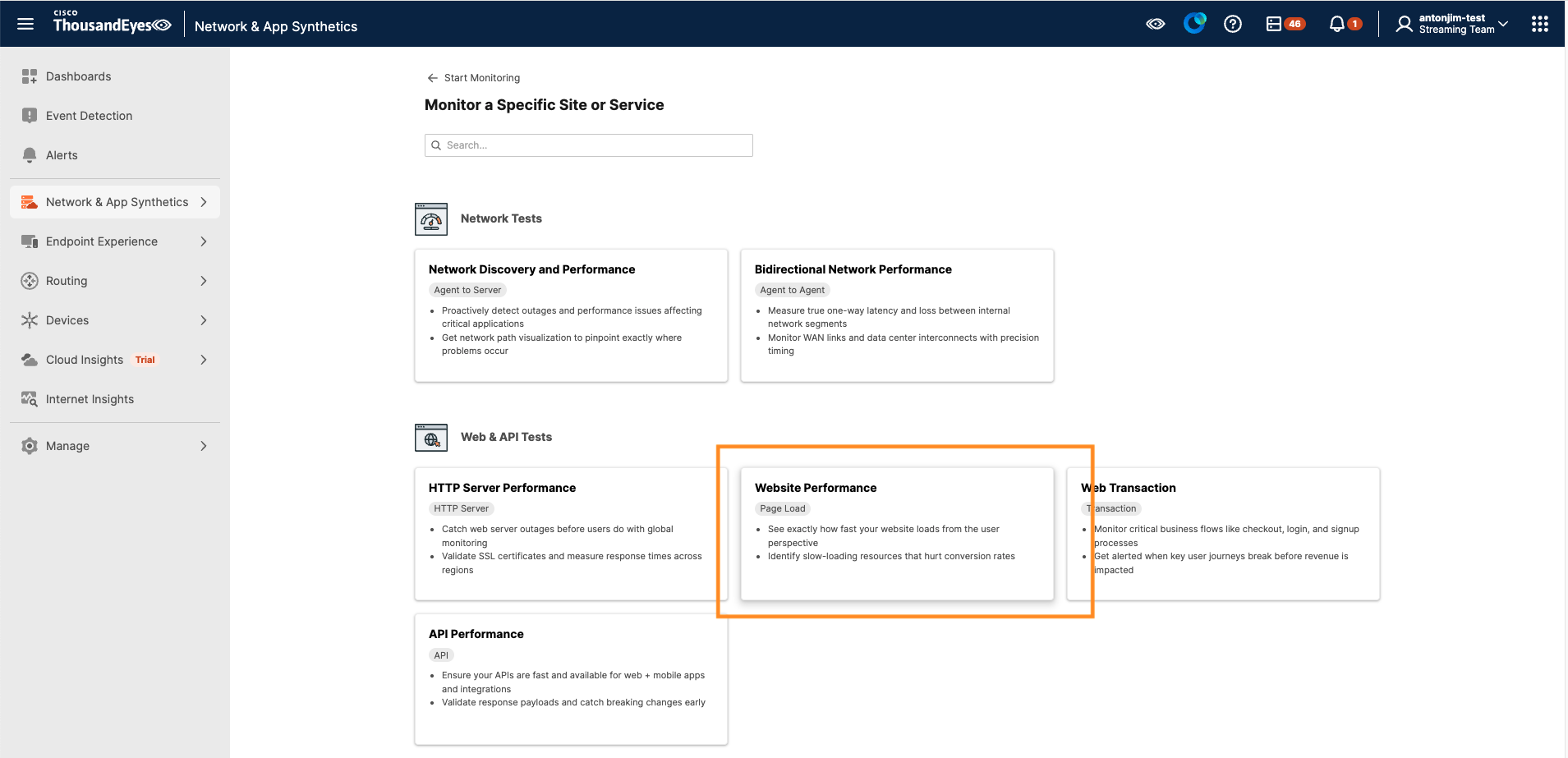This screenshot has width=1568, height=758.
Task: Click the Trial badge beside Cloud Insights
Action: [x=145, y=360]
